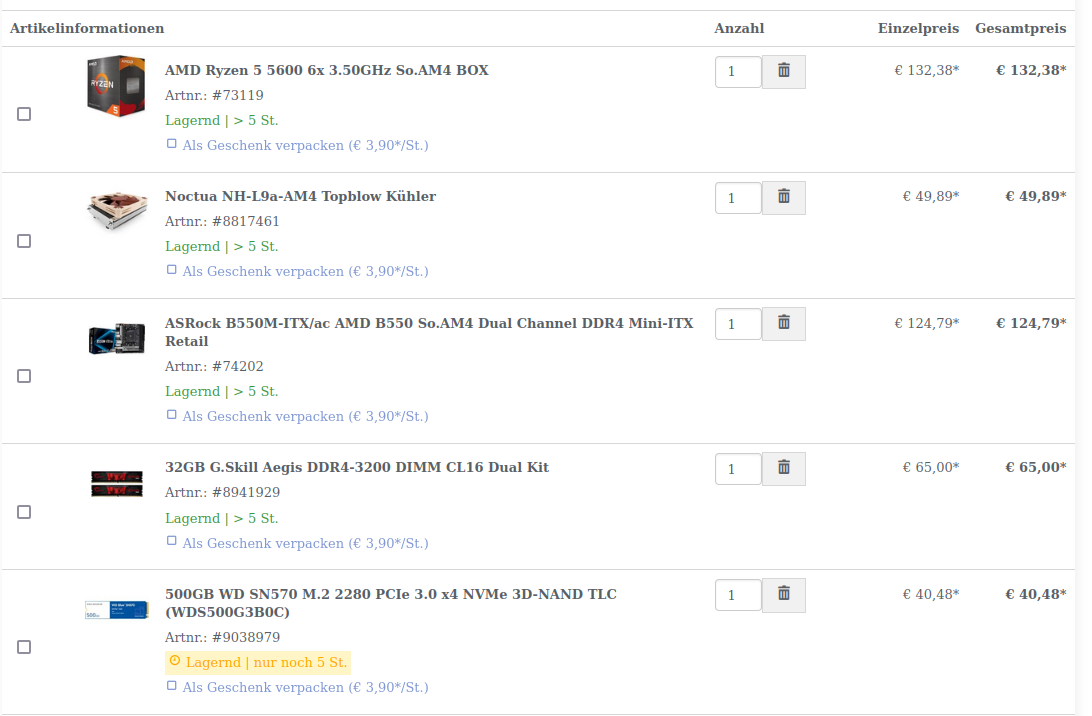Open 500GB WD SN570 M.2 product title
Viewport: 1092px width, 716px height.
[x=391, y=603]
